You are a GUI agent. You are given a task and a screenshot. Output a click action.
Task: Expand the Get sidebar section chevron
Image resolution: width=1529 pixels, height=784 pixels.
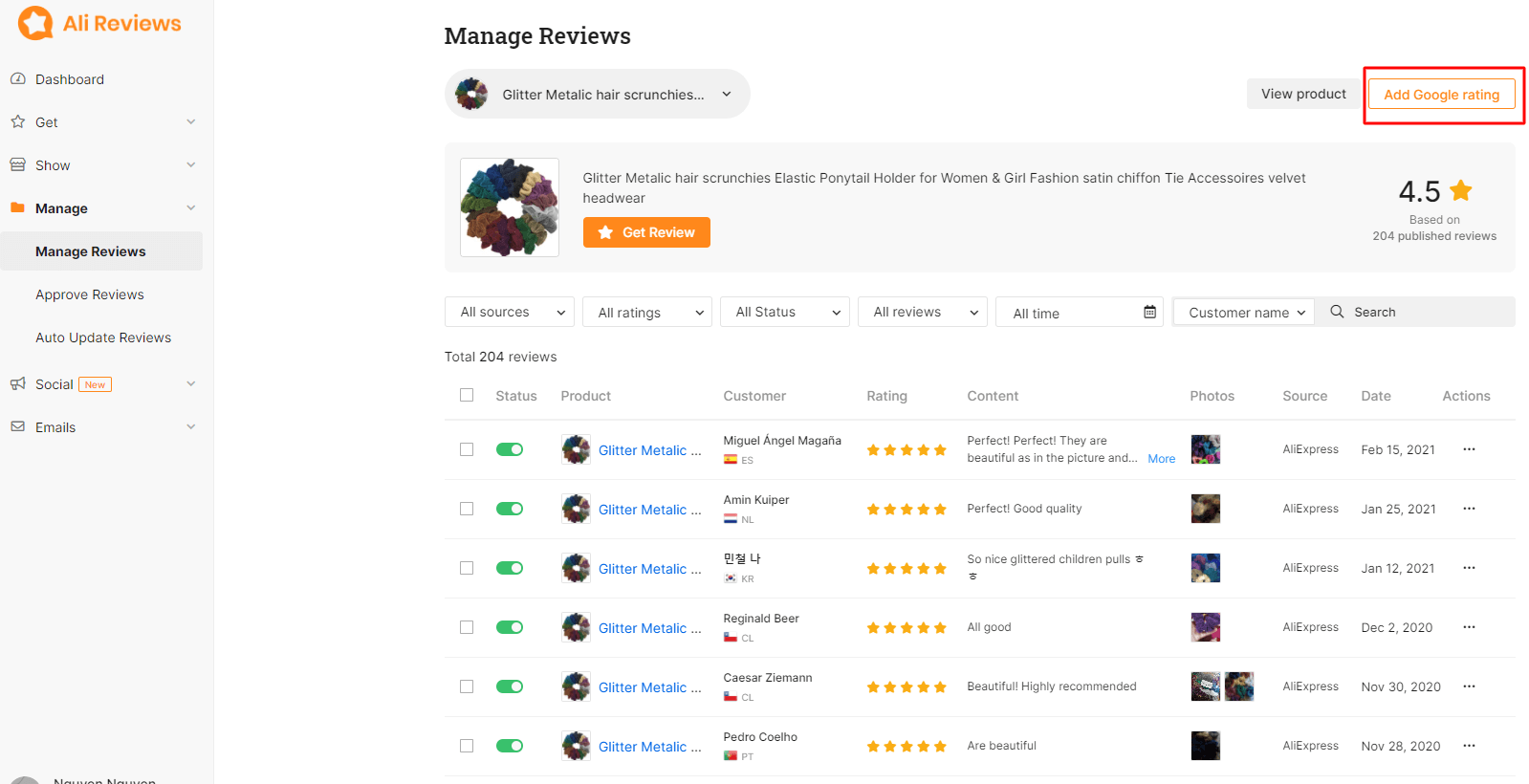(191, 121)
